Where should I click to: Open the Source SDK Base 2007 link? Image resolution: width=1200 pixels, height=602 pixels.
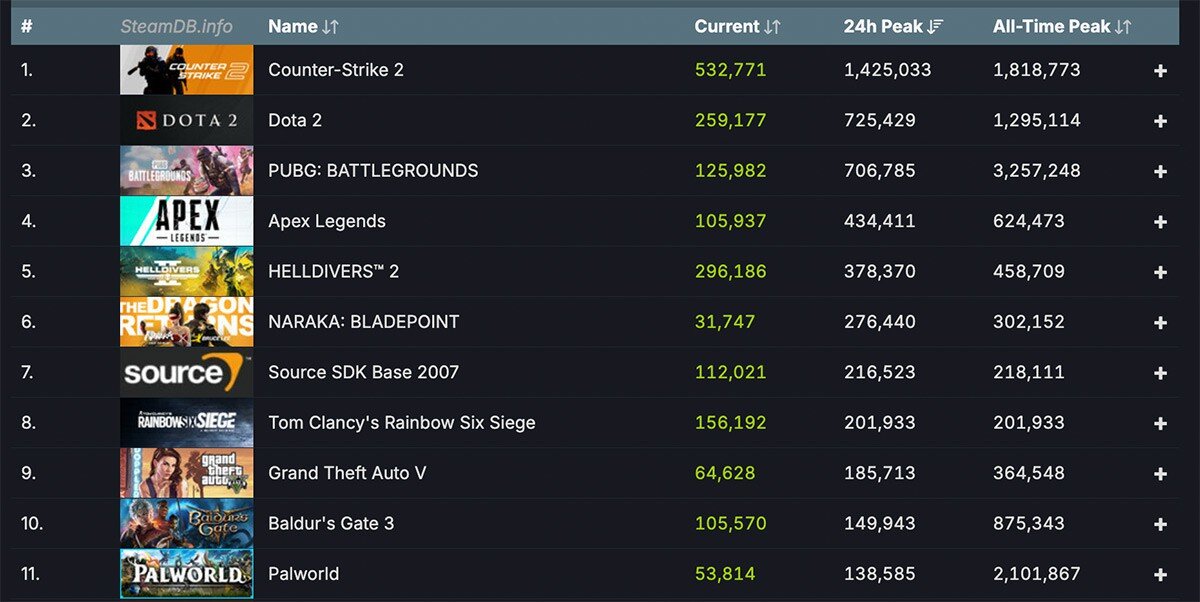pyautogui.click(x=364, y=372)
